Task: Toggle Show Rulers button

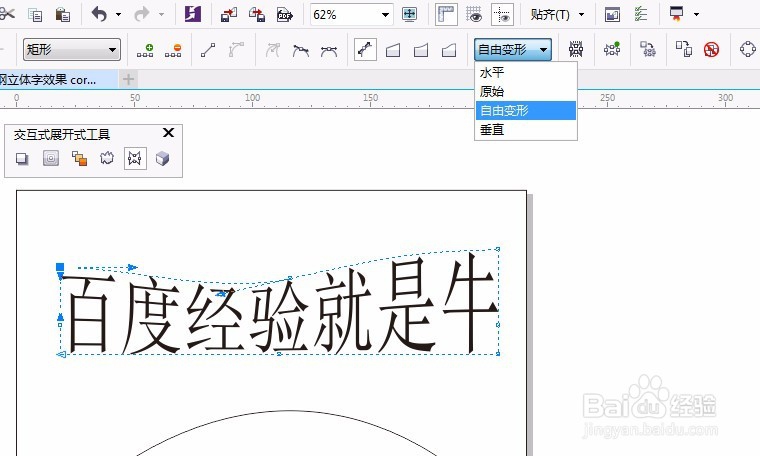Action: click(446, 15)
